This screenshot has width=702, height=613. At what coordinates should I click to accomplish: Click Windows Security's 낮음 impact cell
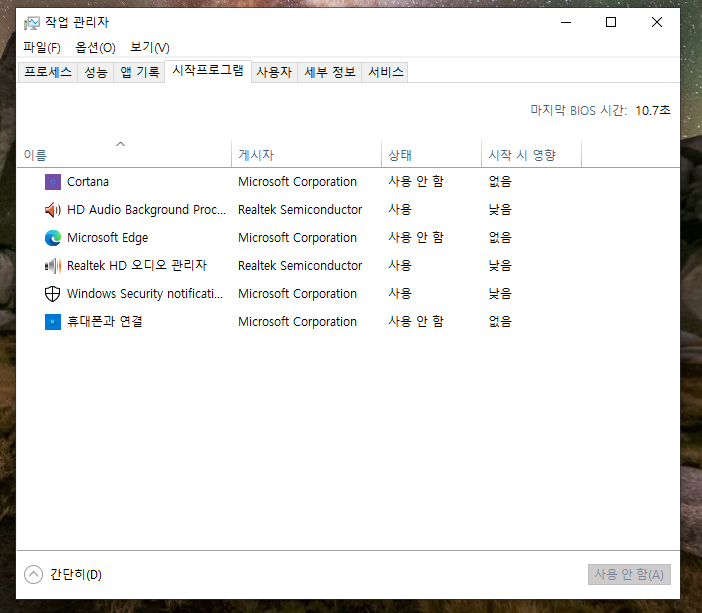pyautogui.click(x=500, y=294)
